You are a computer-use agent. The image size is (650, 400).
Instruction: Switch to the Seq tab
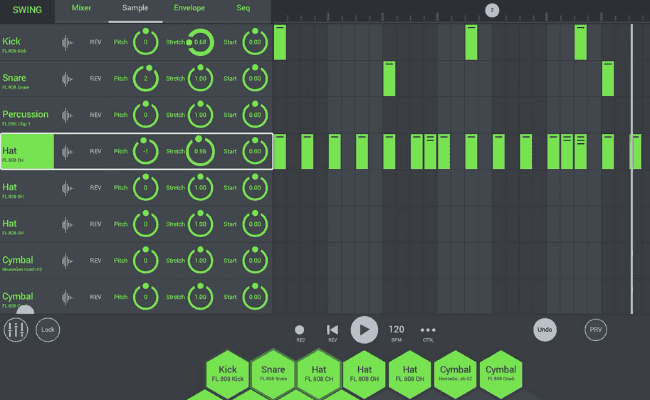coord(243,8)
